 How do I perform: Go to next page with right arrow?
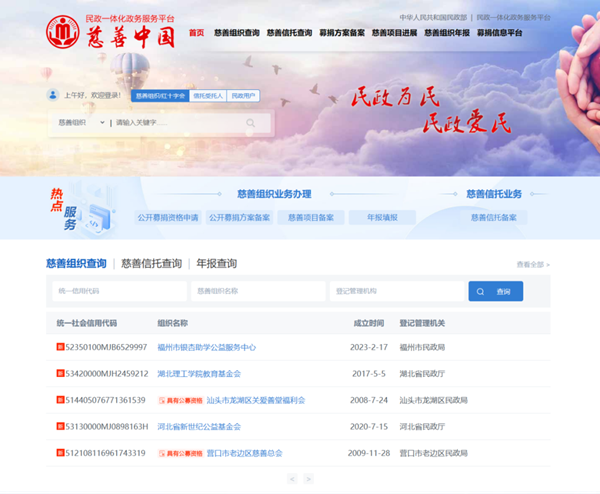(x=308, y=479)
